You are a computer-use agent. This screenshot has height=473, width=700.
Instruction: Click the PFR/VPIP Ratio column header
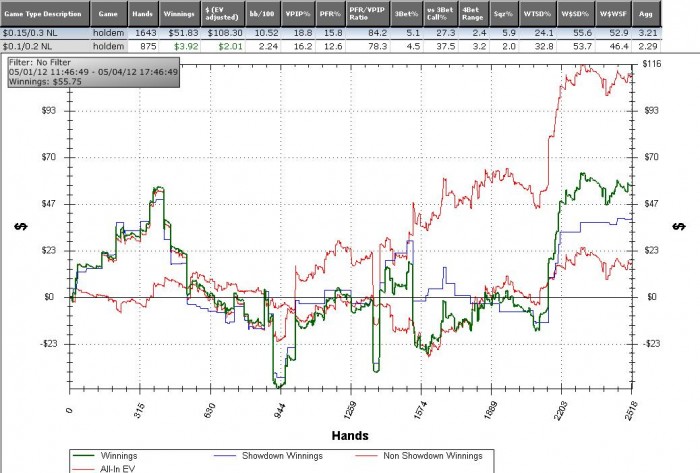(368, 14)
